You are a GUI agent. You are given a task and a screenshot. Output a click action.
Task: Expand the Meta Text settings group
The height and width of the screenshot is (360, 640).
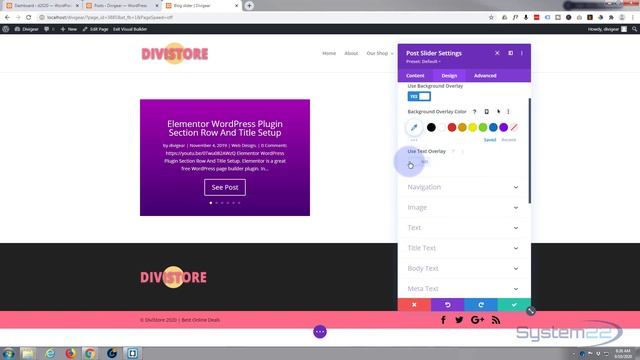click(x=464, y=289)
